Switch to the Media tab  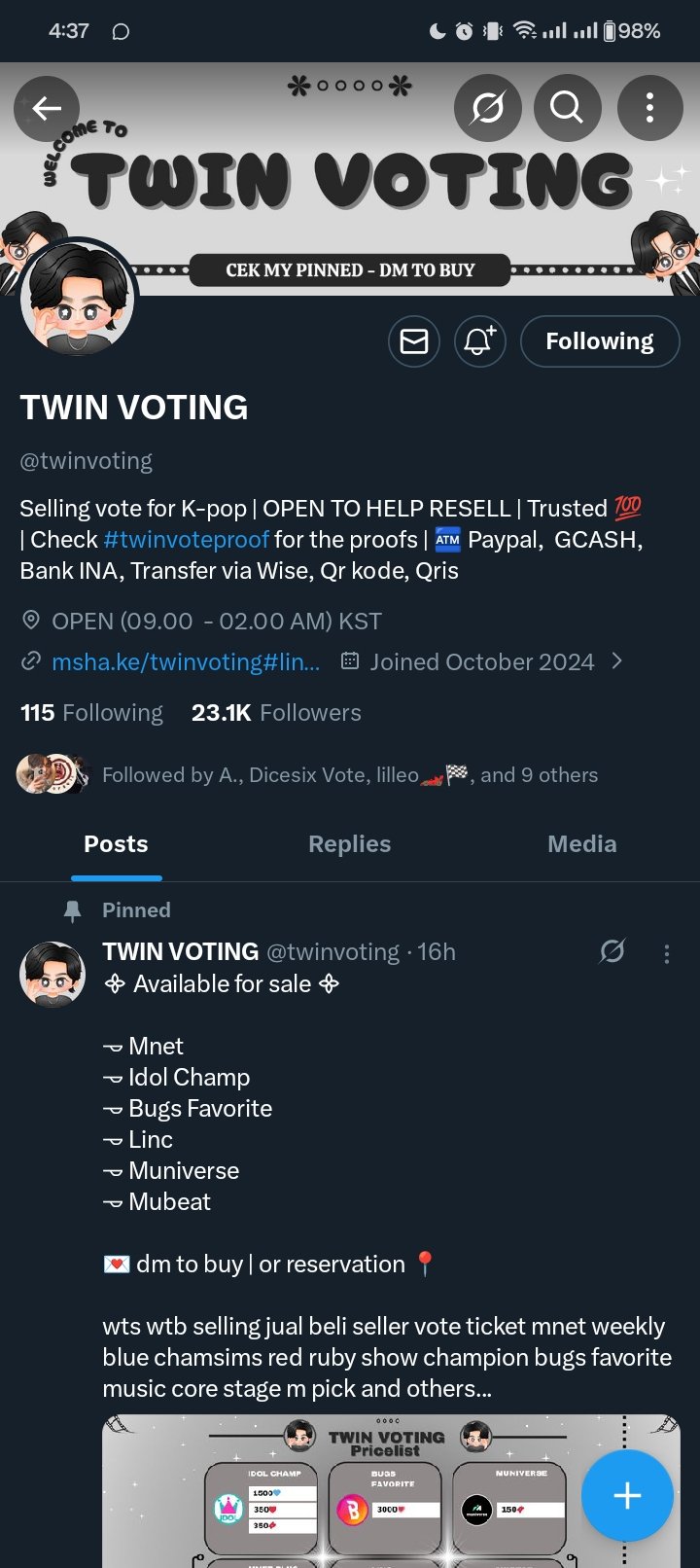tap(581, 844)
